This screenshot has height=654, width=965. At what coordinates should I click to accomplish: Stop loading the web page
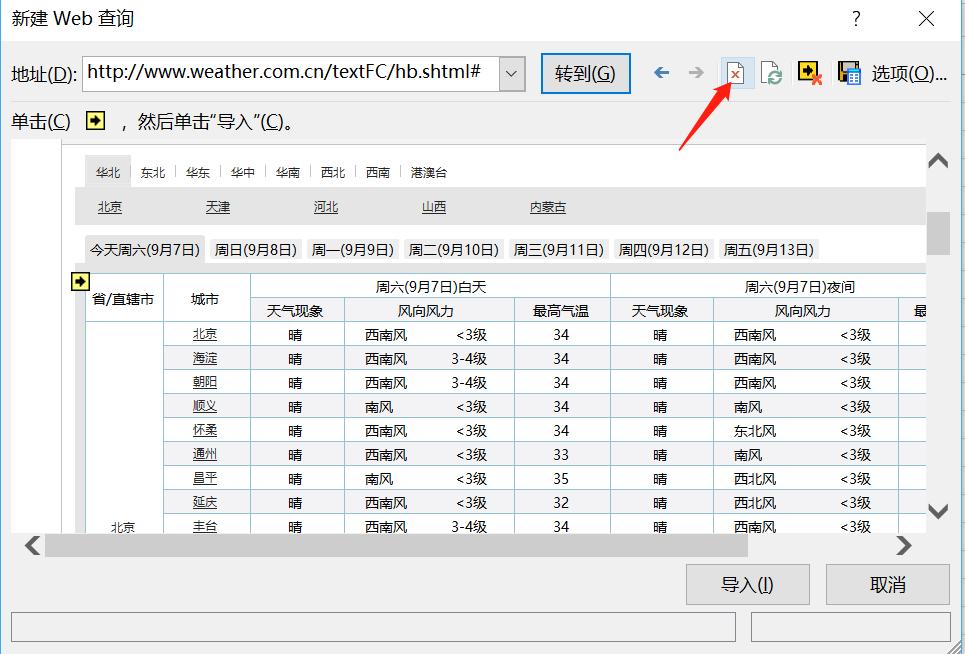point(735,72)
